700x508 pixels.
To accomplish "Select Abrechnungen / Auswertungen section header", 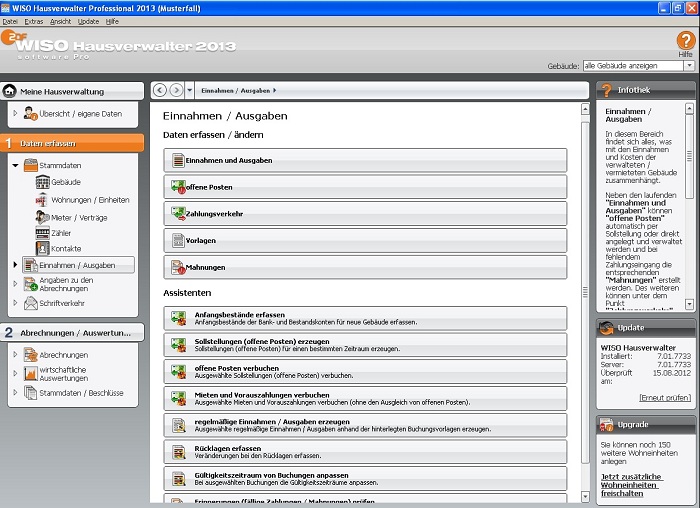I will [72, 333].
